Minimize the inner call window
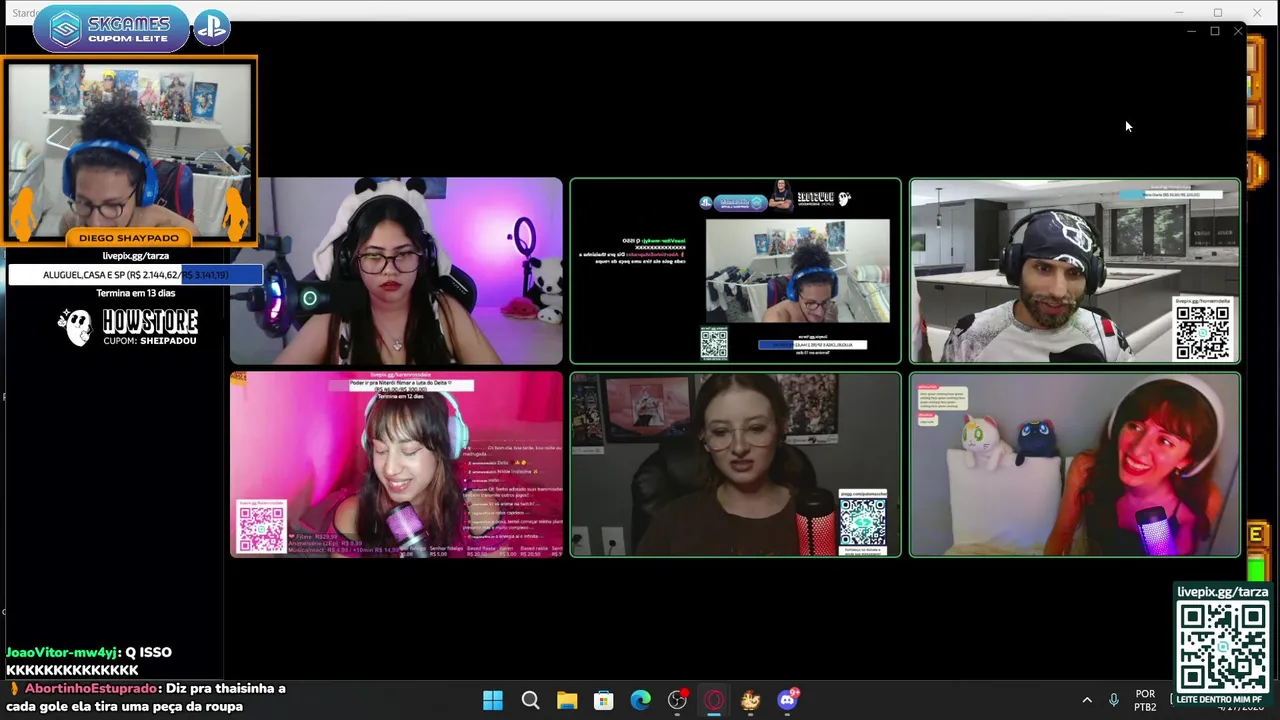 click(1191, 32)
